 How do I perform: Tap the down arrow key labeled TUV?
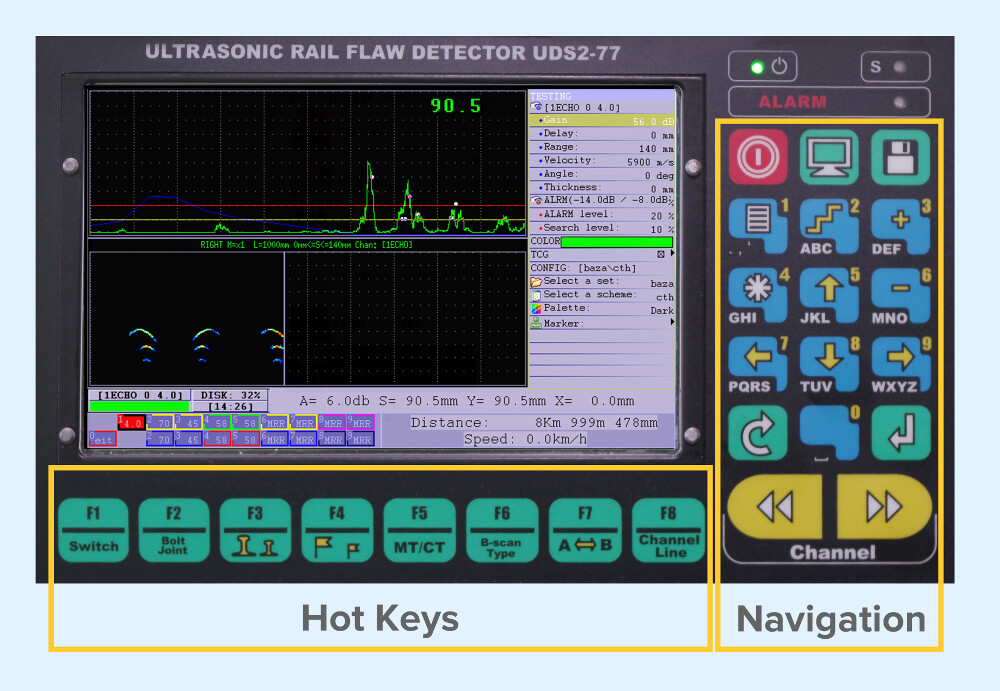[x=828, y=364]
